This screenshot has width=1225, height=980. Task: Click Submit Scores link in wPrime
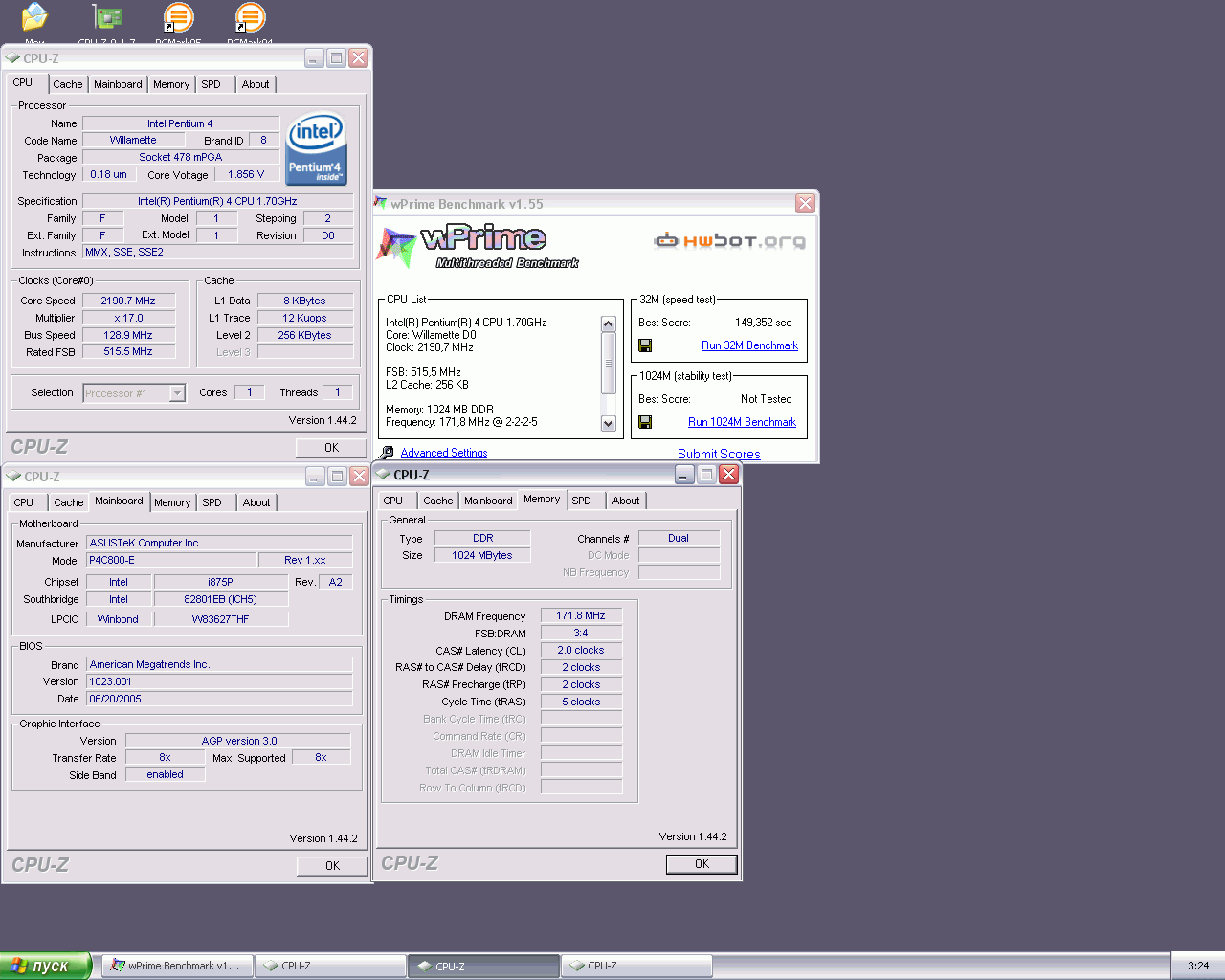pos(719,454)
